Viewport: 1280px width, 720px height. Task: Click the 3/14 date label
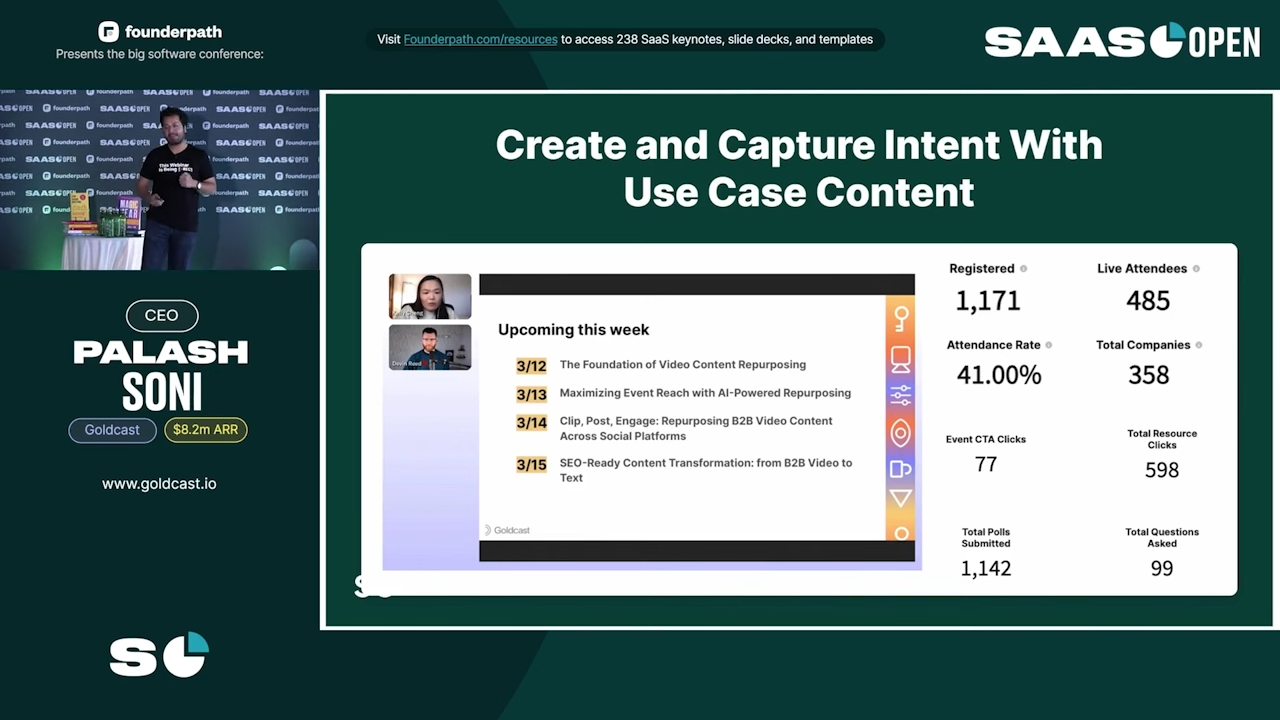[x=531, y=422]
